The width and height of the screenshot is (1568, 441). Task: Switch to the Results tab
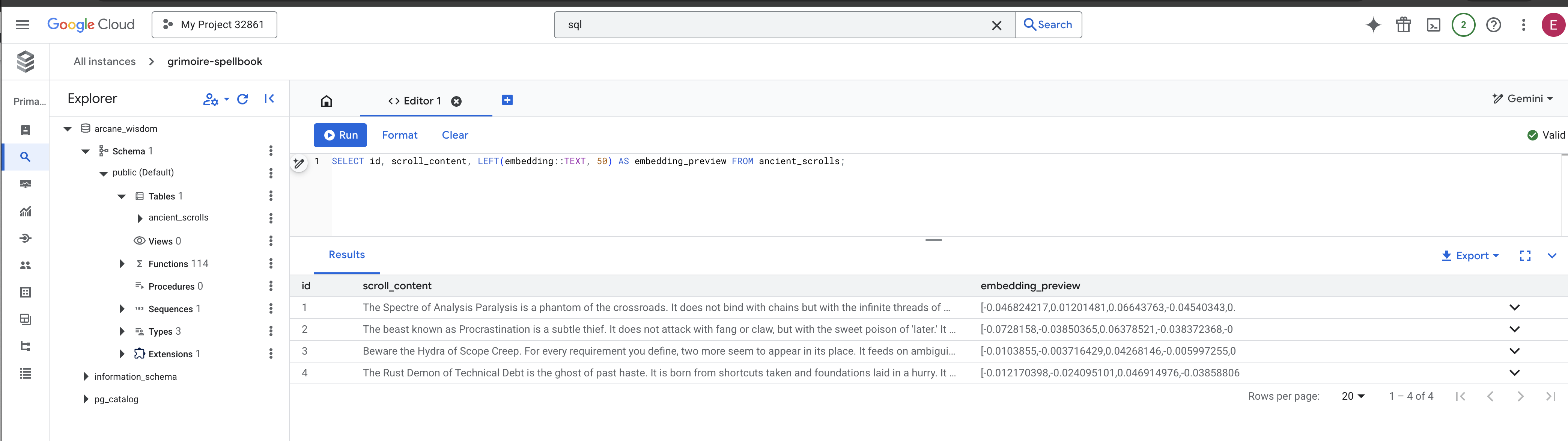pyautogui.click(x=346, y=255)
